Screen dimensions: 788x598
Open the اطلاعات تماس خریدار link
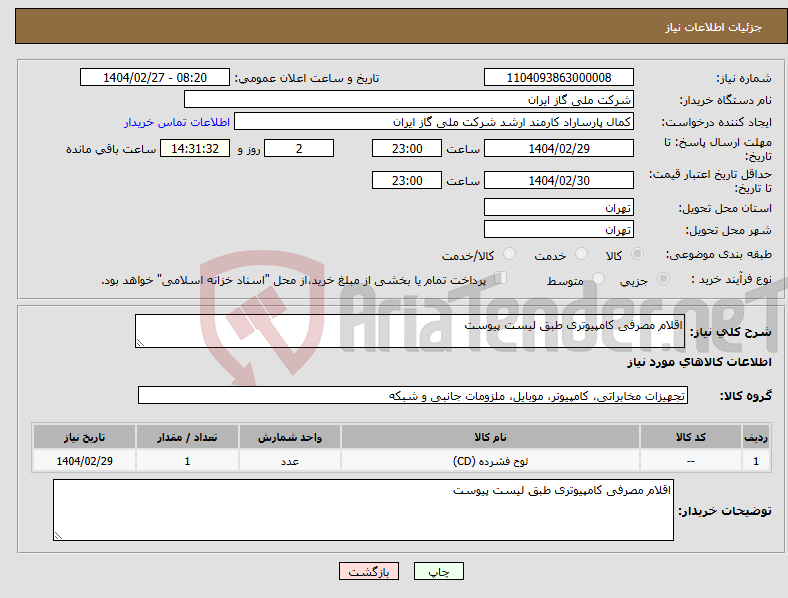click(x=177, y=122)
